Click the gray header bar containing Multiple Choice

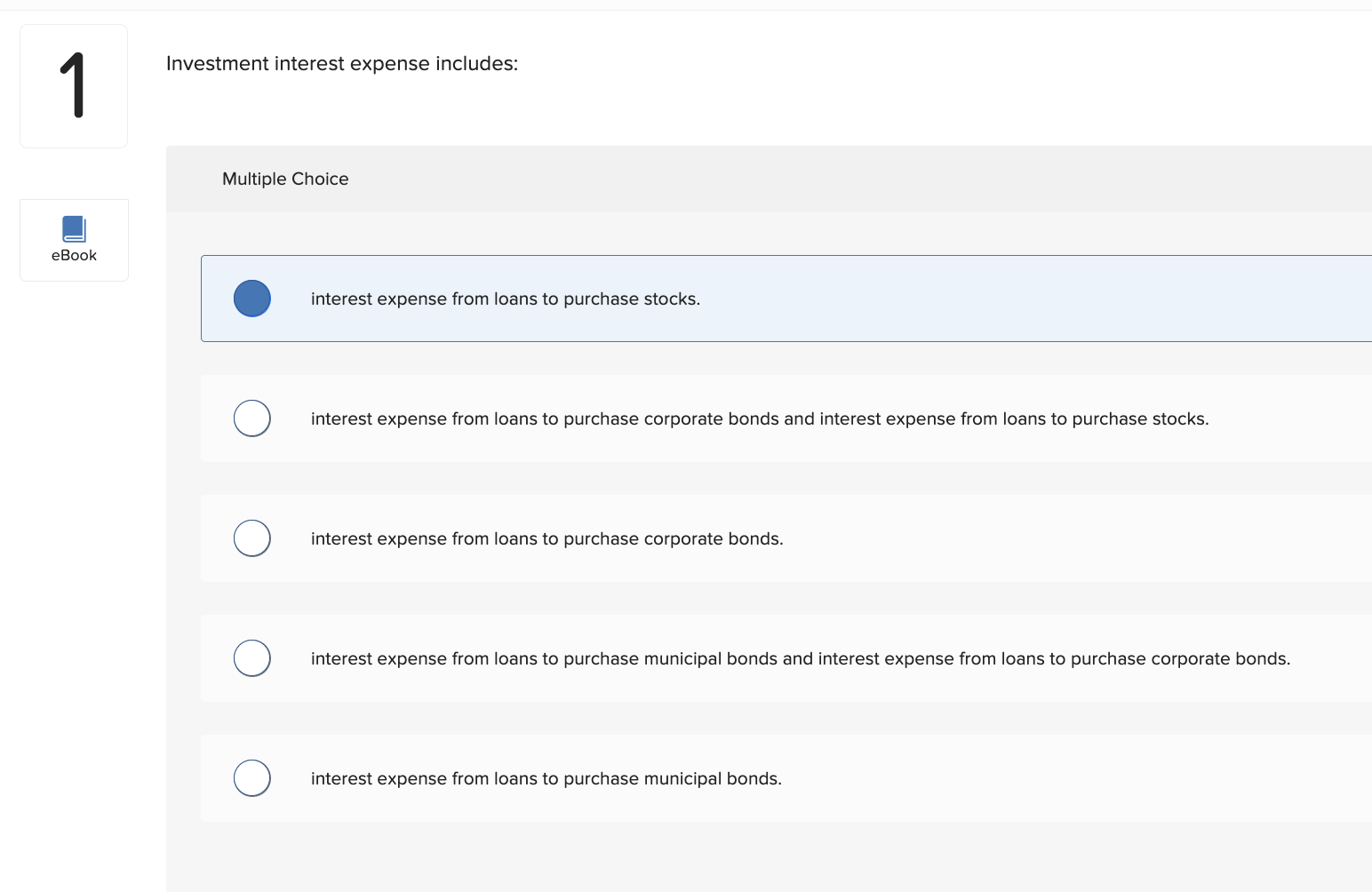(x=769, y=179)
